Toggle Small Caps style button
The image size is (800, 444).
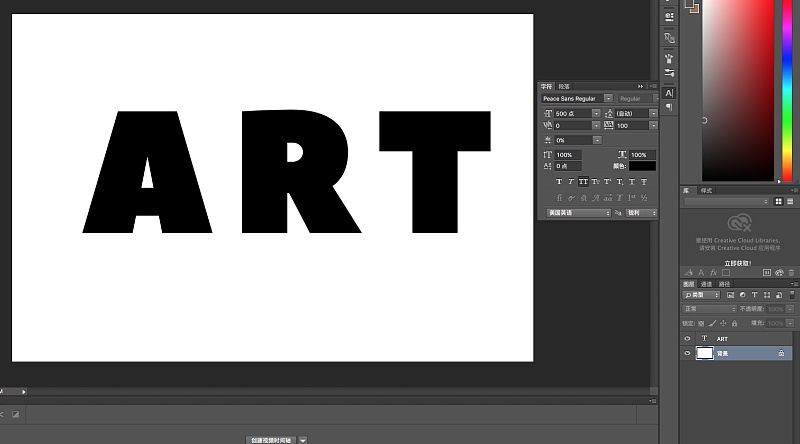pyautogui.click(x=595, y=182)
